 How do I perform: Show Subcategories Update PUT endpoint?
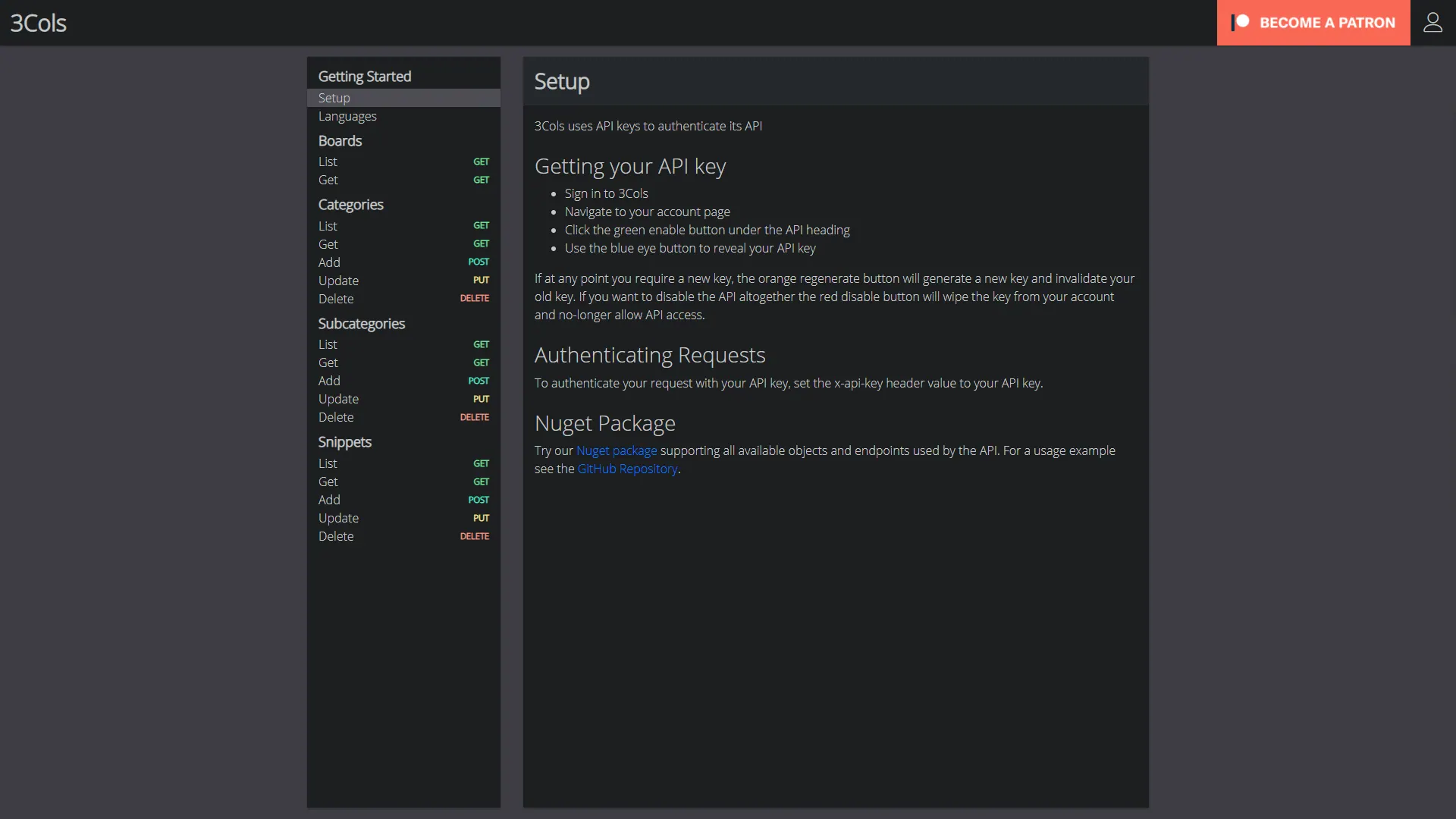tap(403, 399)
